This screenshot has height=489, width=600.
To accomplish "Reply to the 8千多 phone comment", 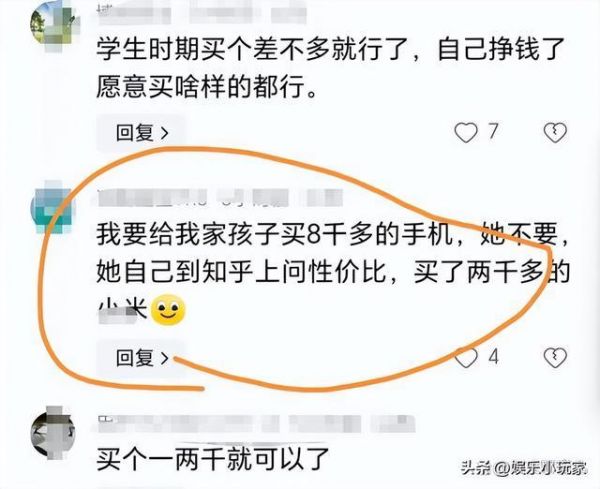I will point(142,358).
